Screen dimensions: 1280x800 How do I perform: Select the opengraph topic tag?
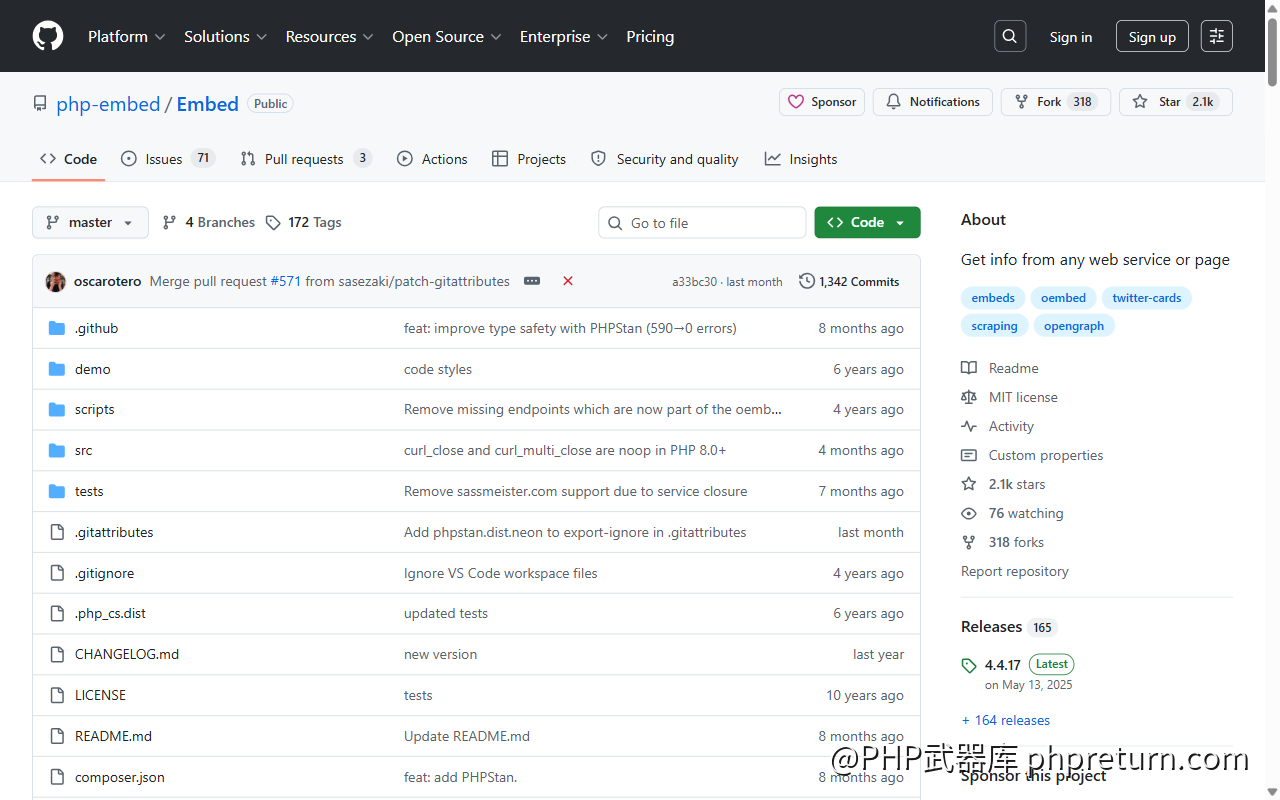[1074, 326]
